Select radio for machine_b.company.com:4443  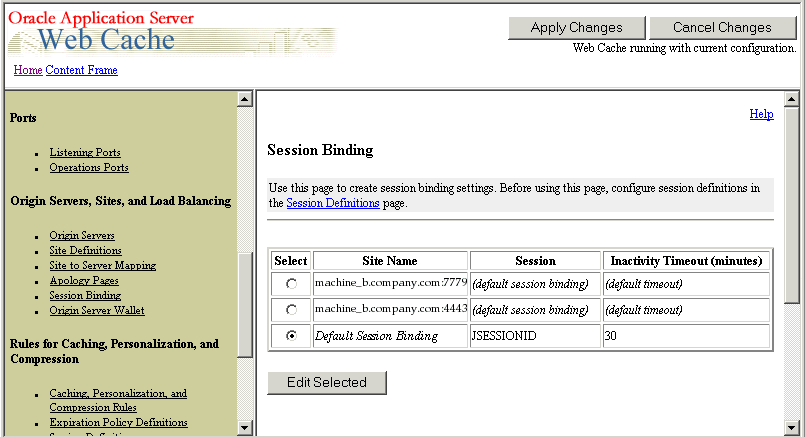[291, 310]
